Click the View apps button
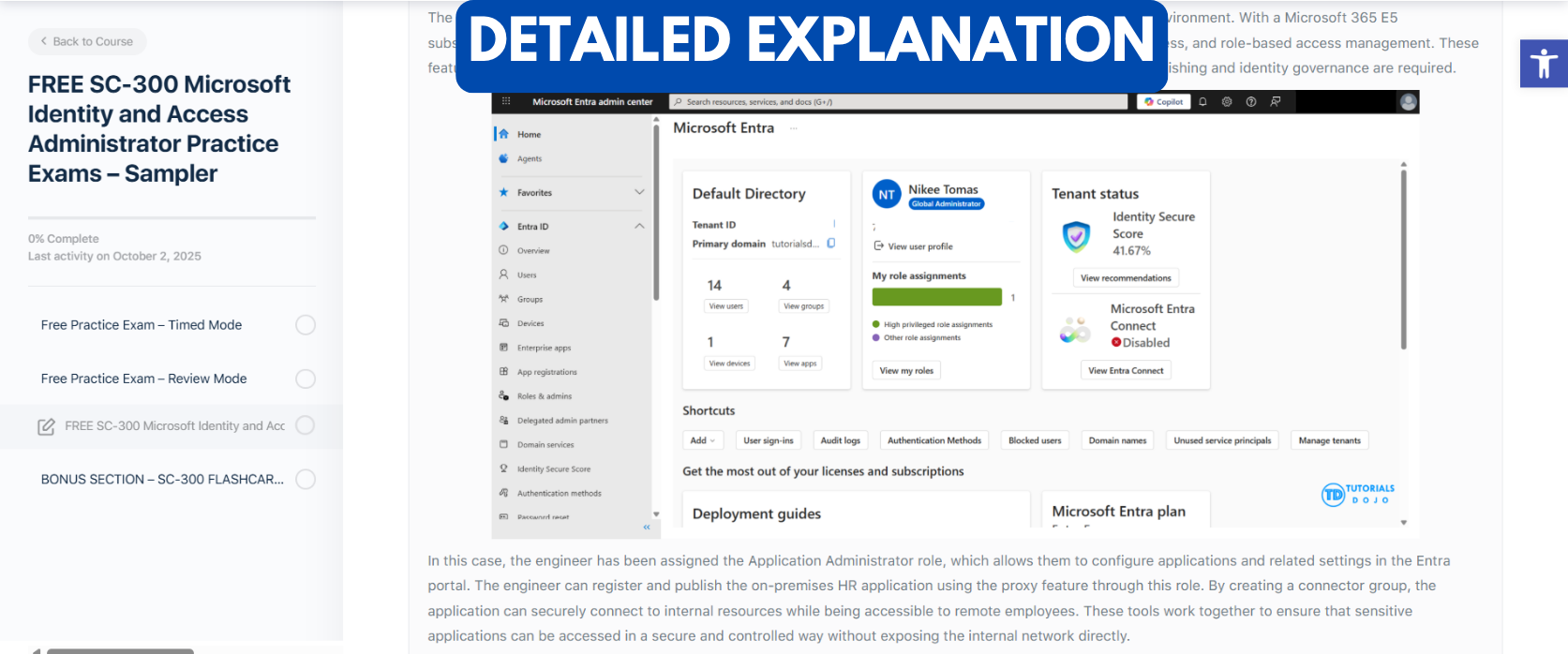This screenshot has height=654, width=1568. pyautogui.click(x=800, y=364)
